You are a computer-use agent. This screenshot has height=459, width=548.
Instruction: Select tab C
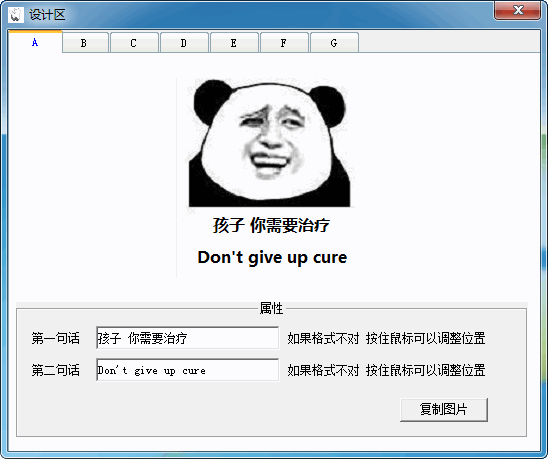click(x=134, y=43)
